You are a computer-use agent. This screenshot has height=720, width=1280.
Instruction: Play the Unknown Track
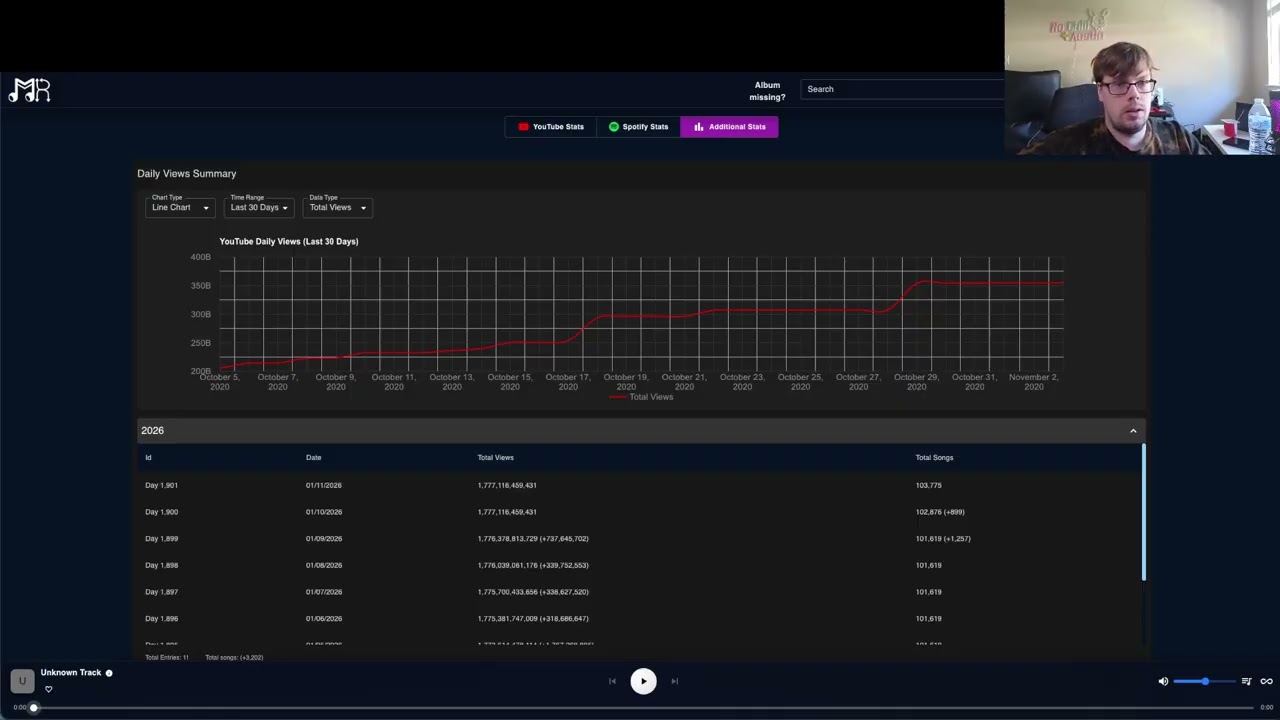[643, 681]
